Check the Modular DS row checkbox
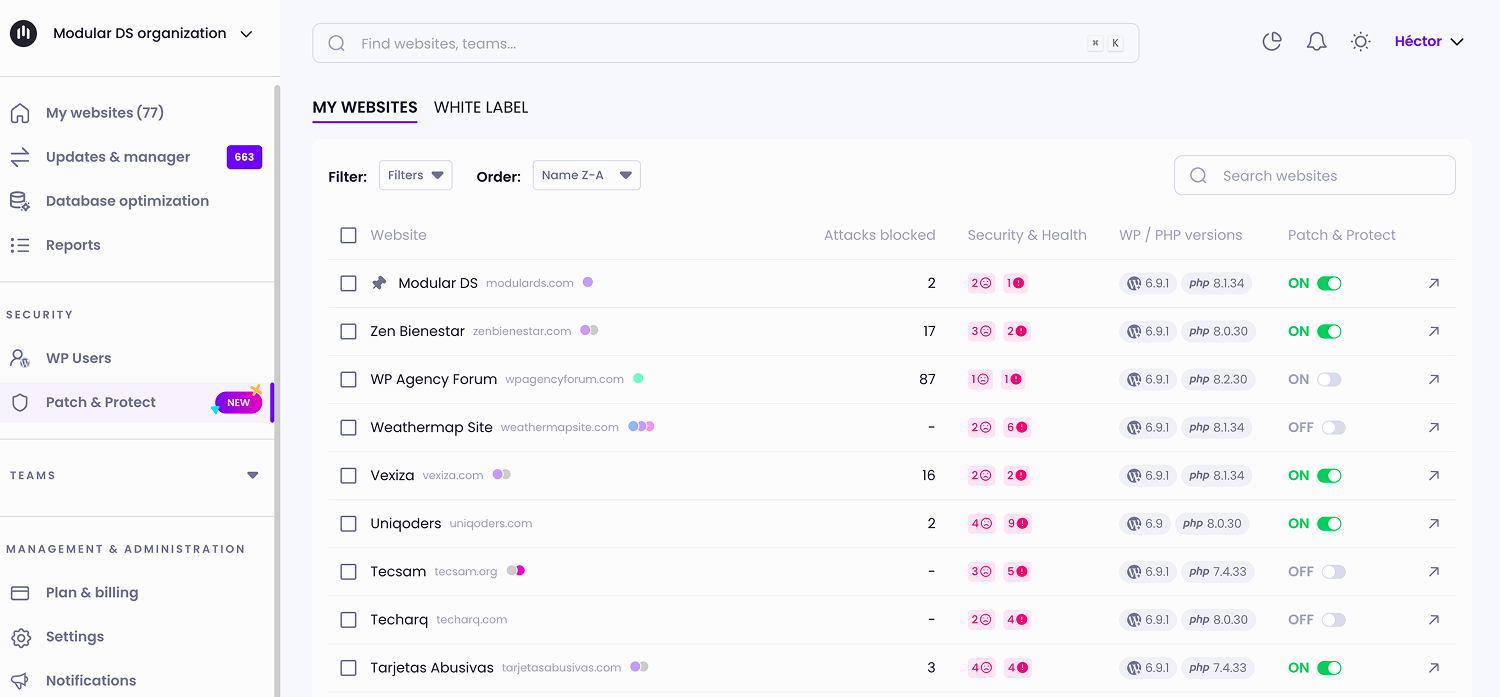 (x=348, y=283)
